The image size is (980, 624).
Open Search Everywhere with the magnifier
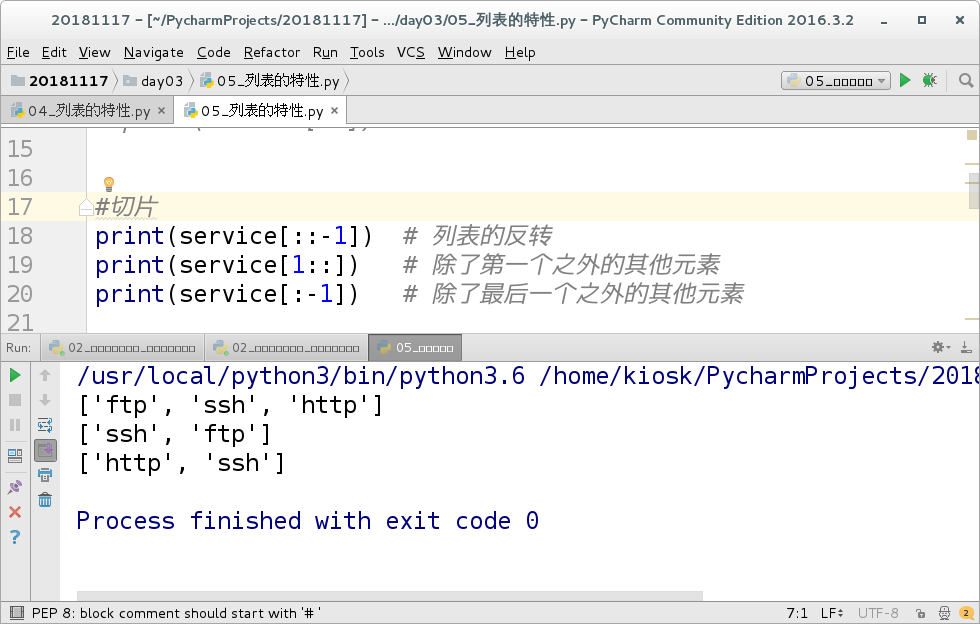point(965,80)
